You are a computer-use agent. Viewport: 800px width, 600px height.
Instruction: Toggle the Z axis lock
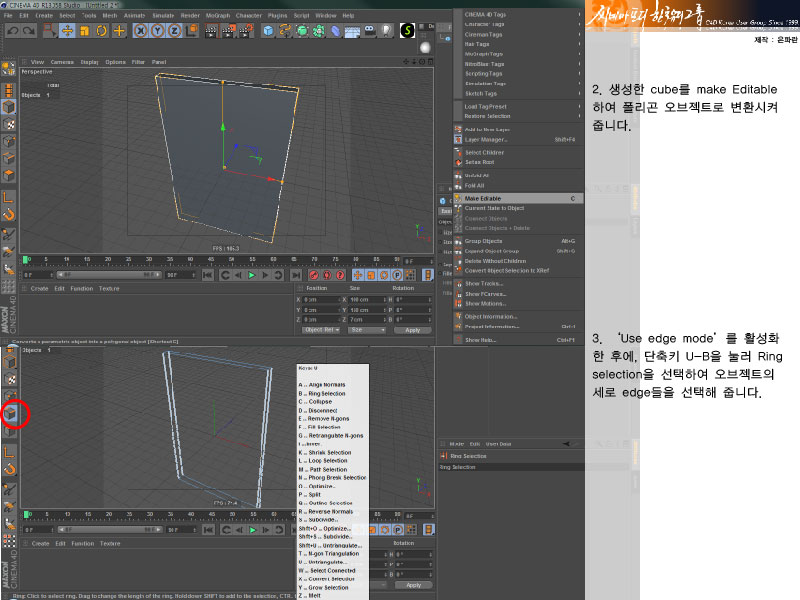click(173, 31)
